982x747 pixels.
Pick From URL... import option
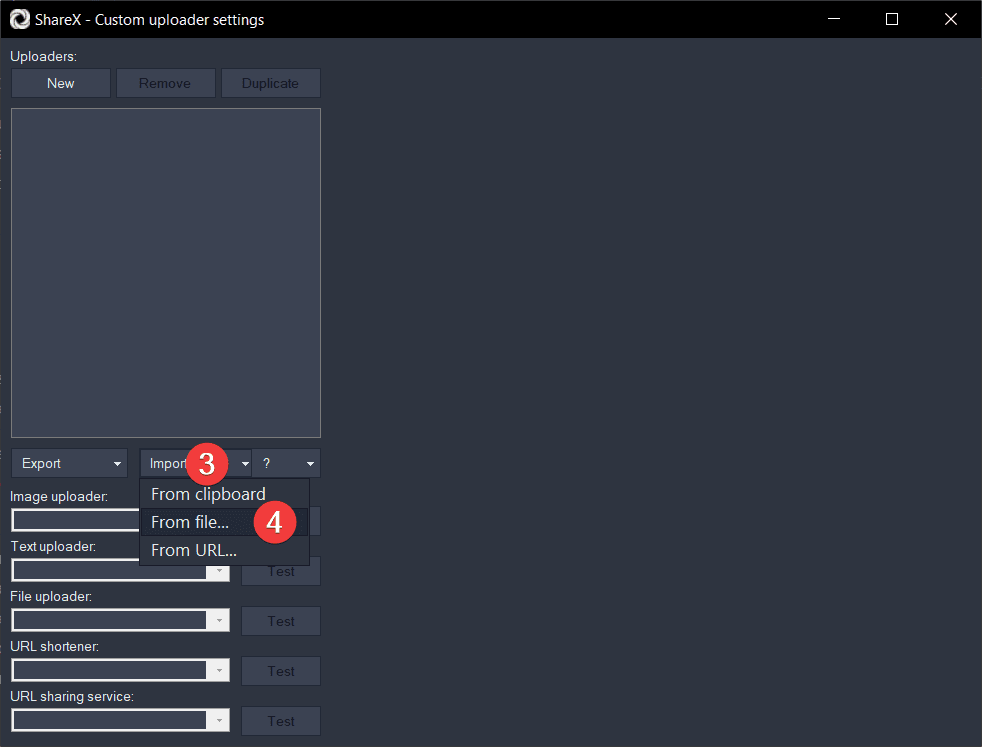(194, 550)
